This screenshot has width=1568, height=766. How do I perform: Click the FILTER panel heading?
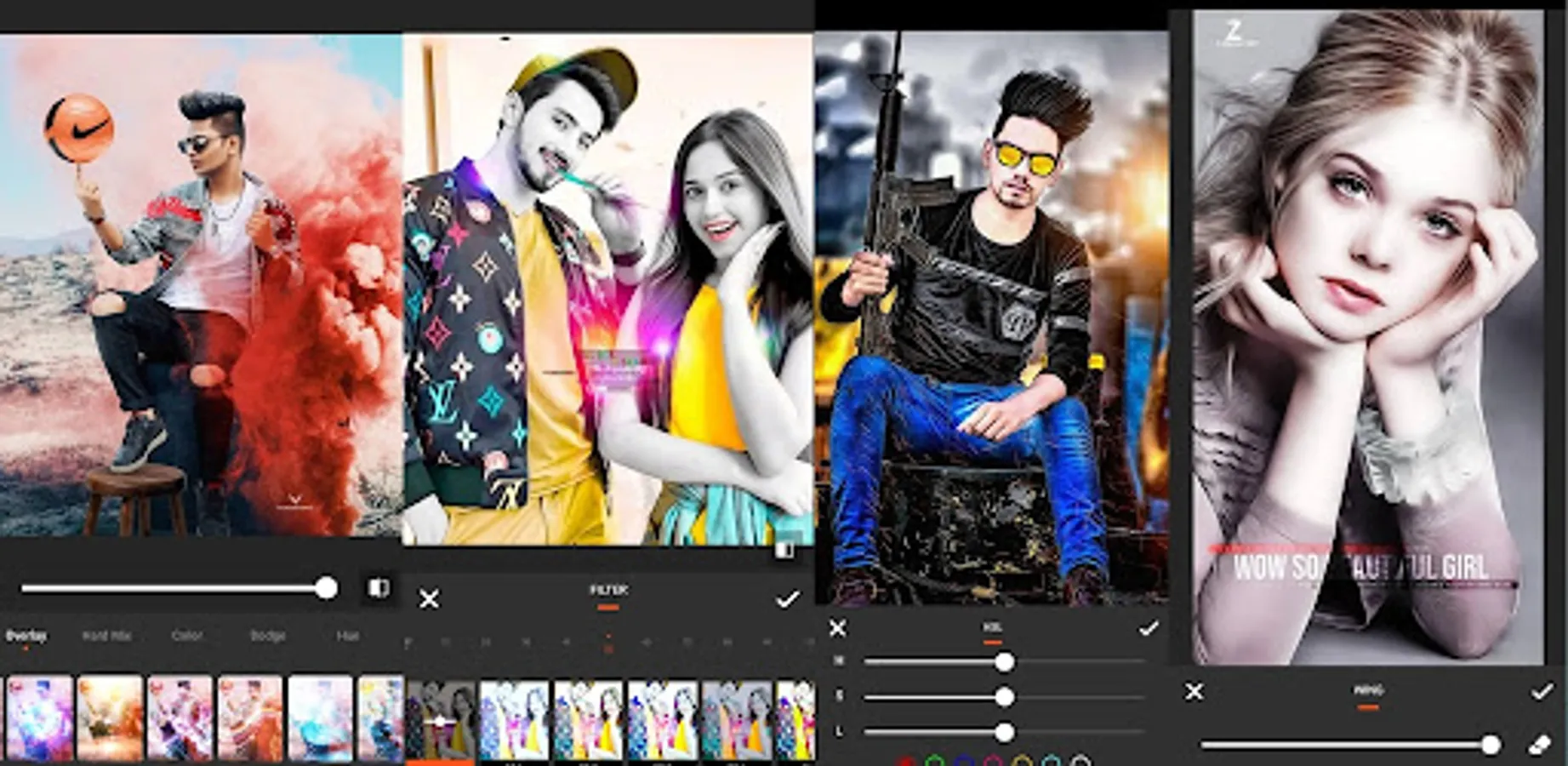pyautogui.click(x=608, y=590)
